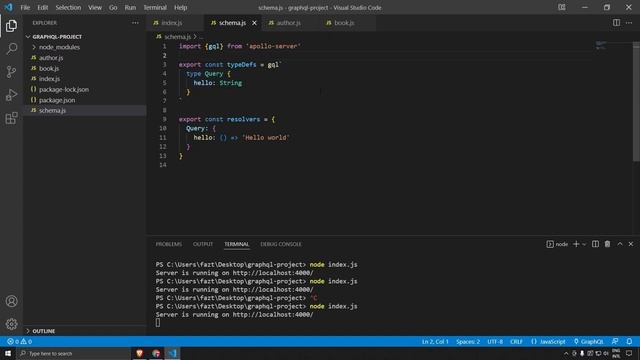Open the Go menu

[113, 7]
